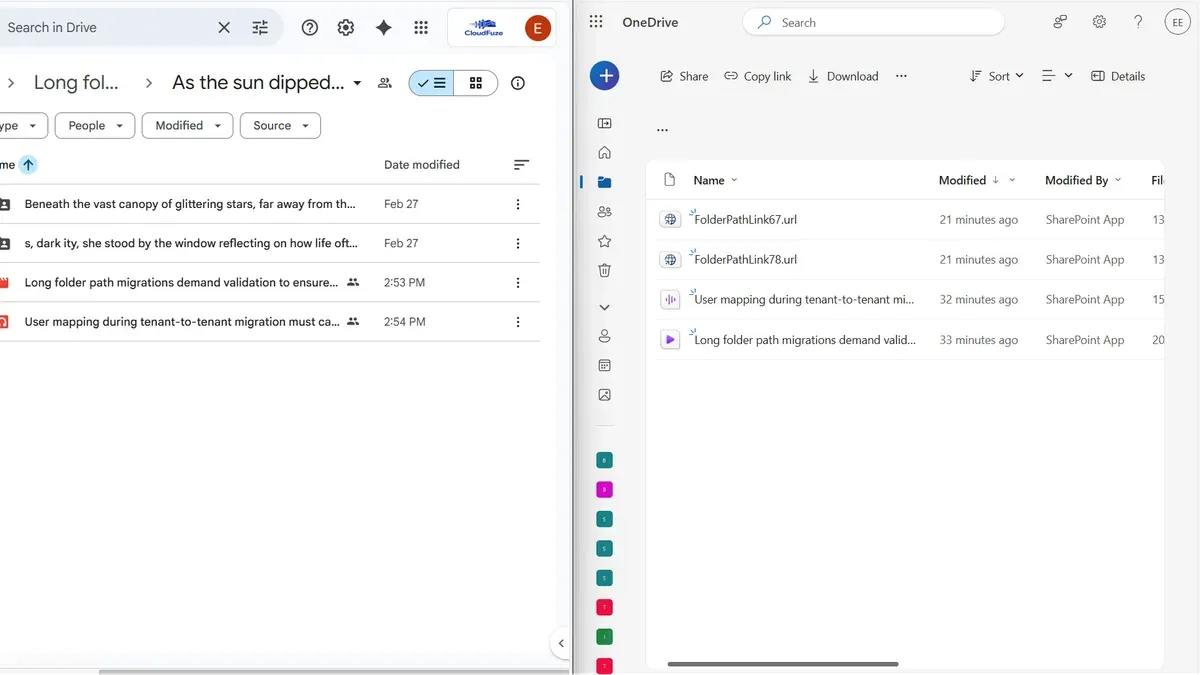The image size is (1200, 675).
Task: Go to 'Long fol...' breadcrumb folder
Action: [x=76, y=83]
